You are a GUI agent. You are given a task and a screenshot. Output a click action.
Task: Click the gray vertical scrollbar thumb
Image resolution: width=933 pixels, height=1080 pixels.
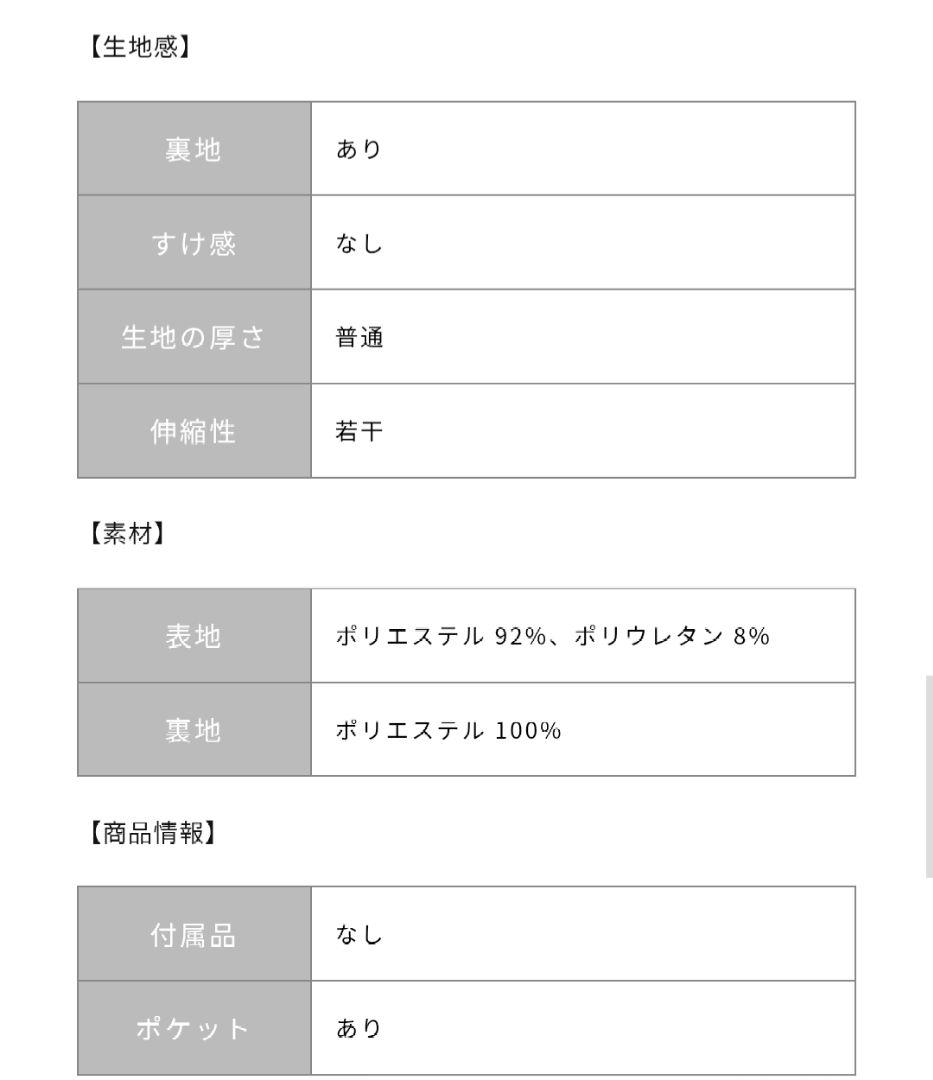[927, 776]
